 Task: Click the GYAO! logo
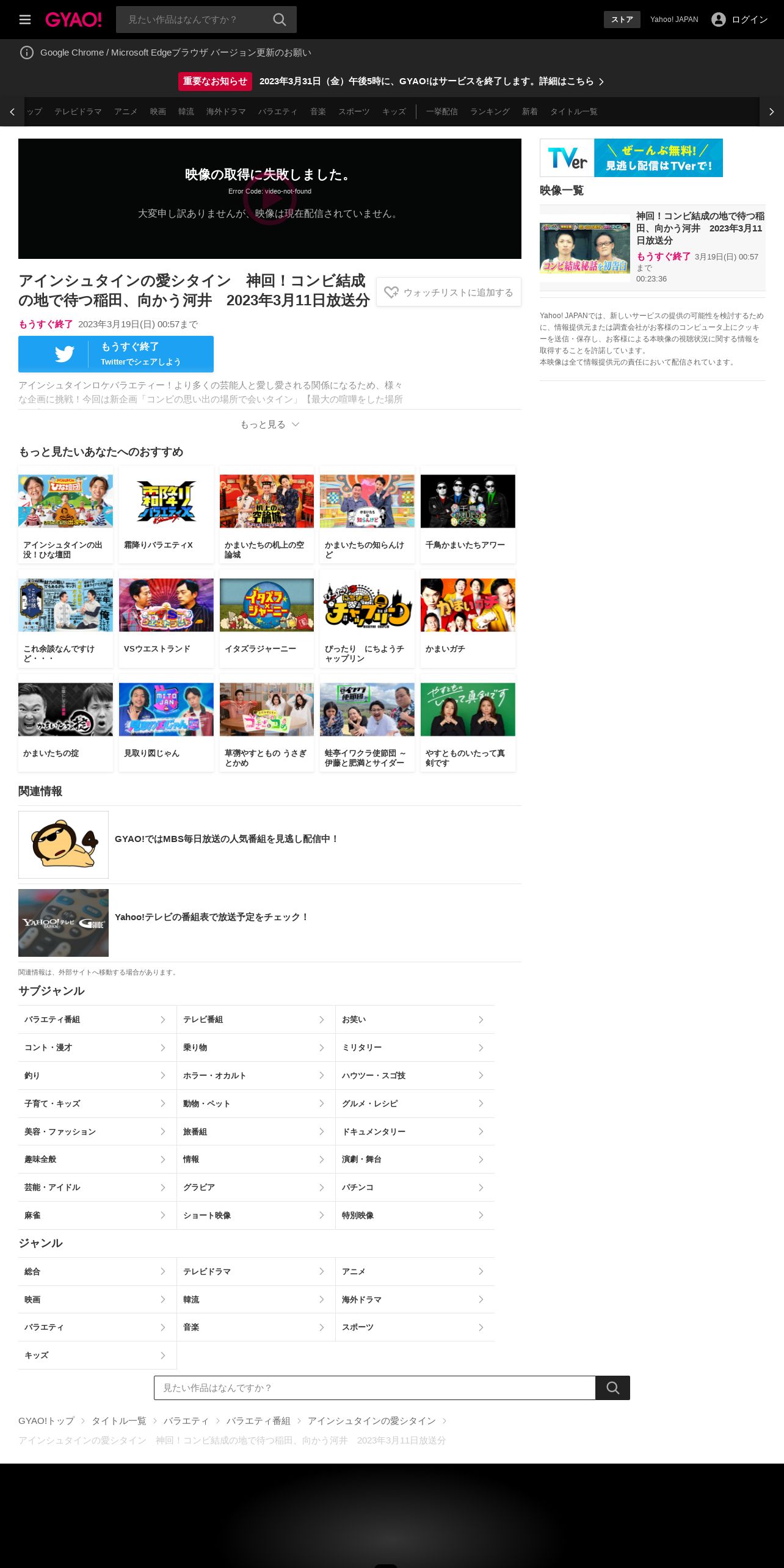73,20
